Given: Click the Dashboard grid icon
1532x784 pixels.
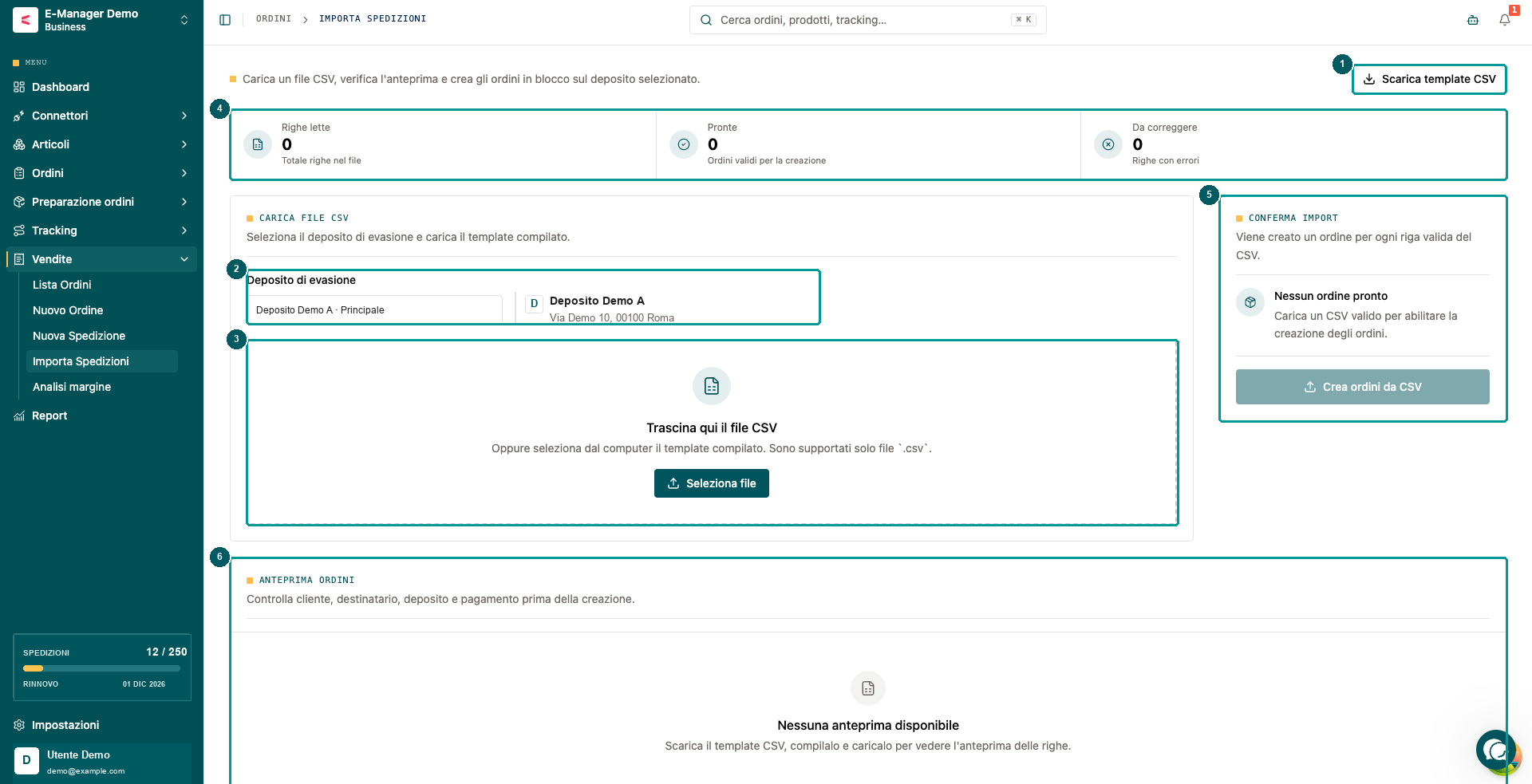Looking at the screenshot, I should coord(19,87).
